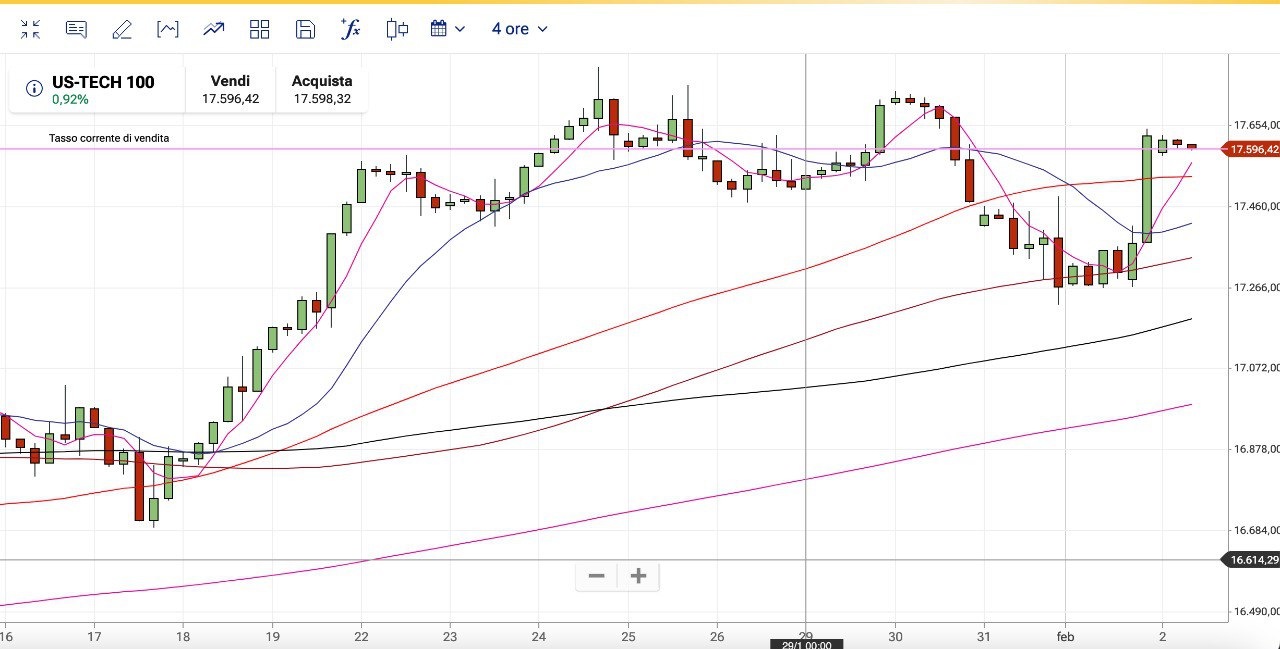Click the trend line arrow icon

(214, 29)
